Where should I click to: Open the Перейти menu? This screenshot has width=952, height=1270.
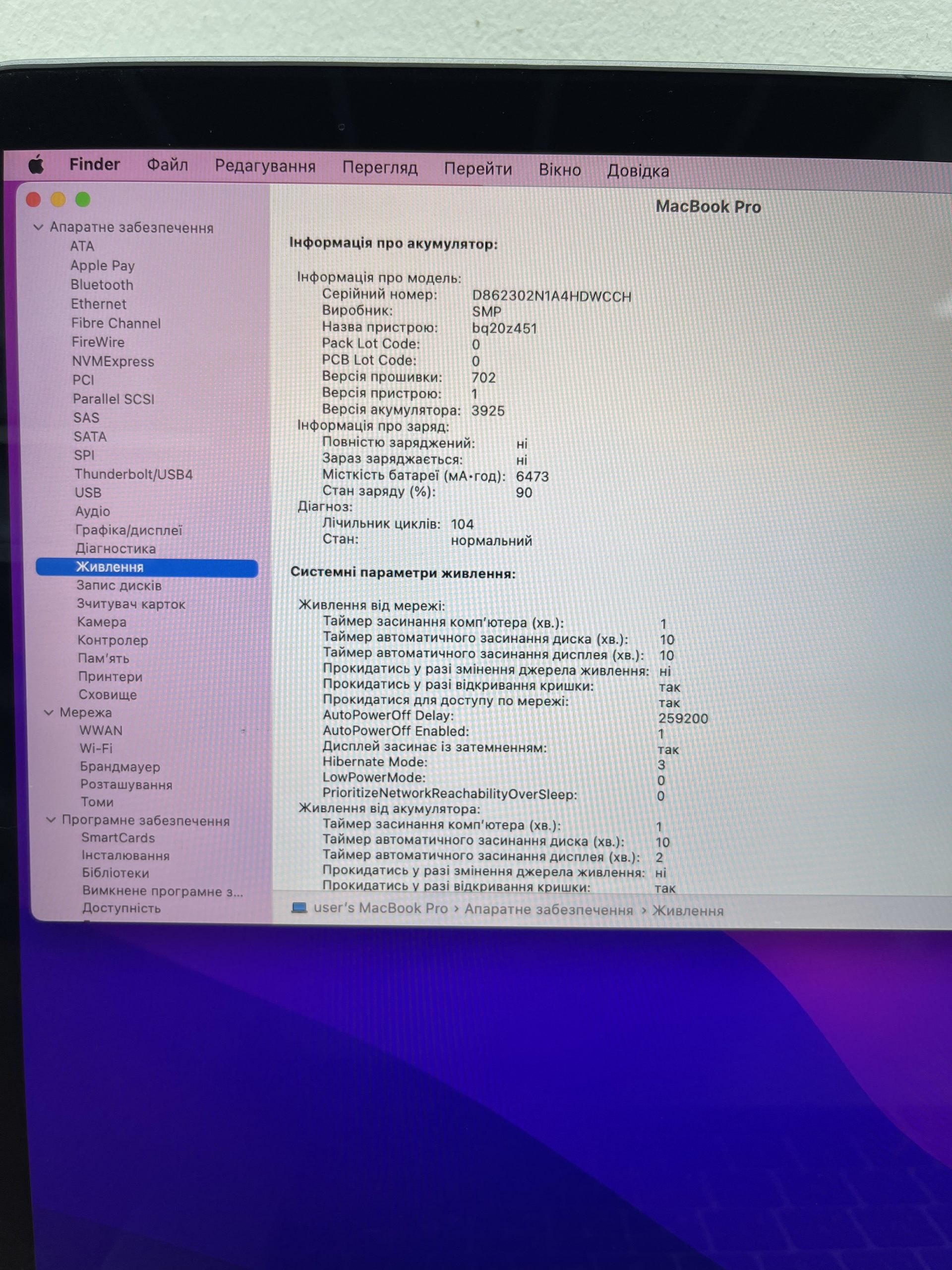(478, 169)
